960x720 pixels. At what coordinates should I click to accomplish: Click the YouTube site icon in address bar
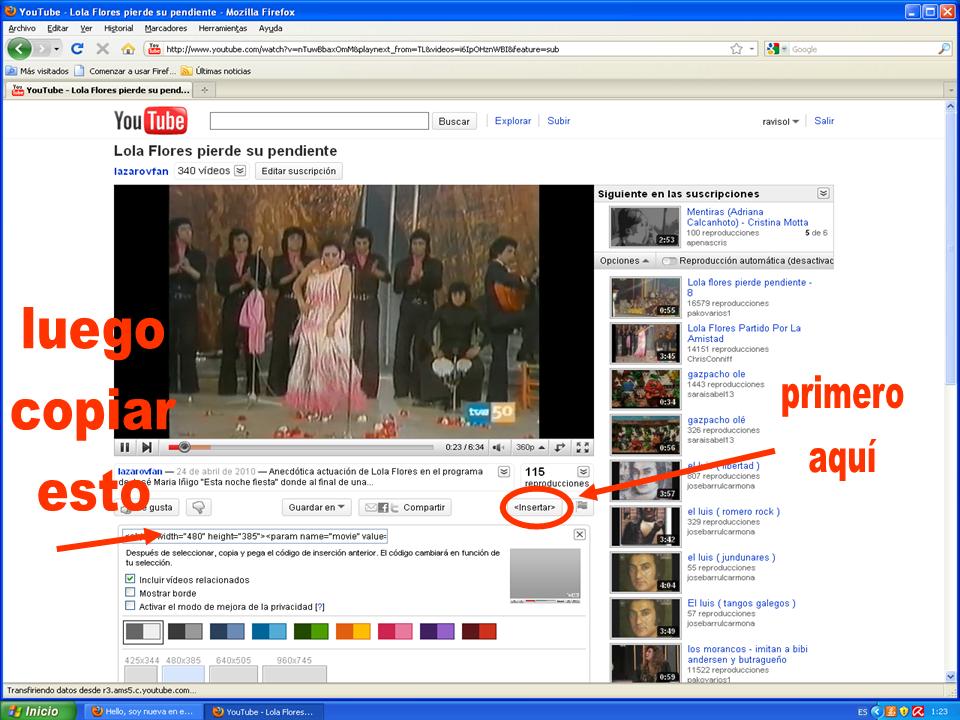(x=154, y=49)
